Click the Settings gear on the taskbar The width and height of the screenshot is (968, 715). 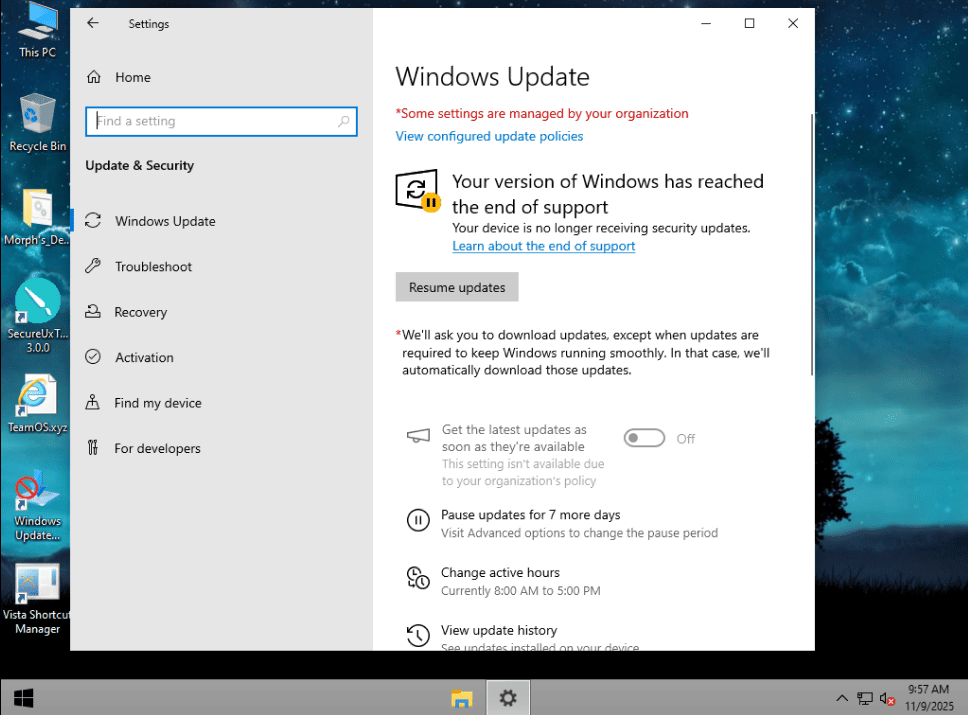coord(508,698)
